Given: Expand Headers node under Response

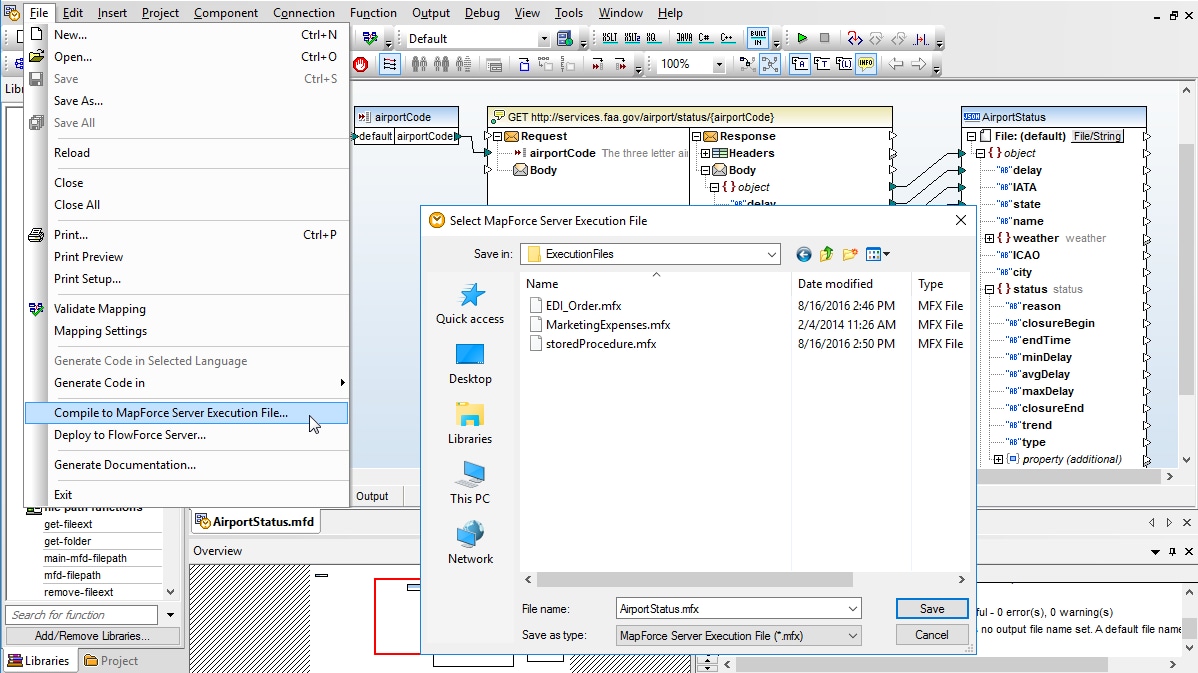Looking at the screenshot, I should (x=705, y=154).
